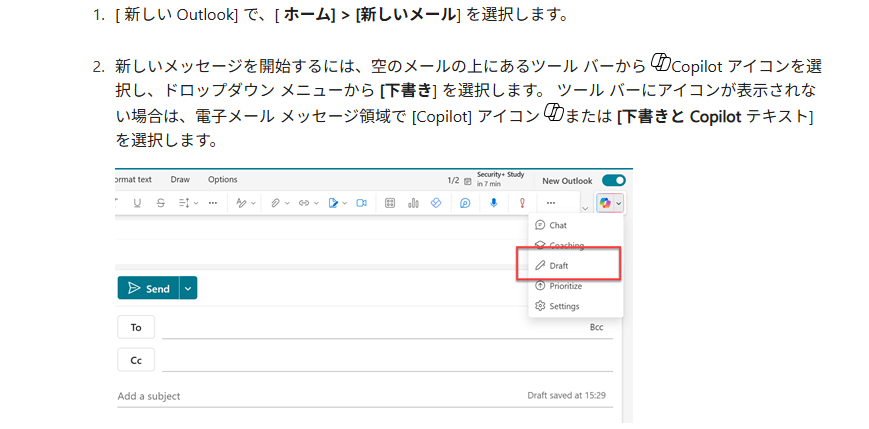Click the Cc address input line
Viewport: 869px width, 429px height.
387,360
